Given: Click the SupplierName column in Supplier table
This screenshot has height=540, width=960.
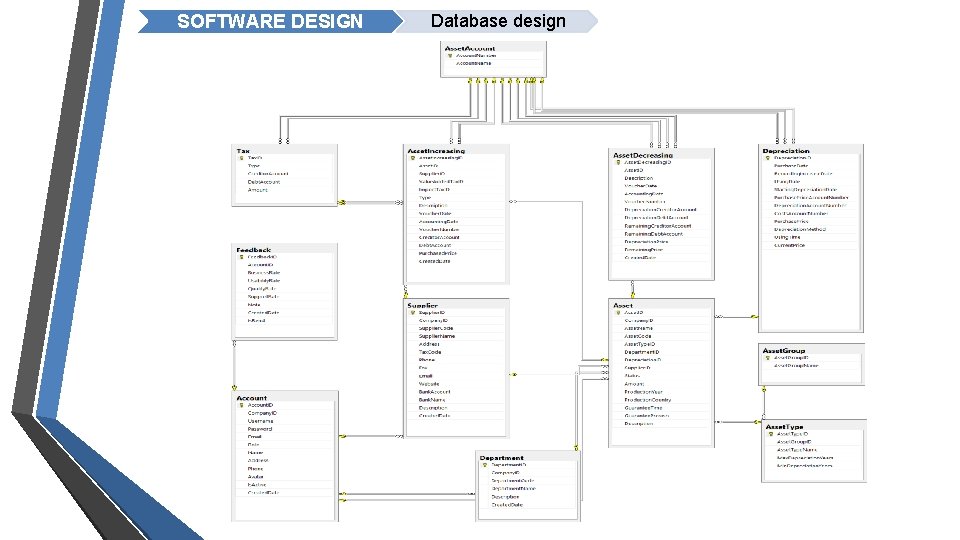Looking at the screenshot, I should [437, 337].
